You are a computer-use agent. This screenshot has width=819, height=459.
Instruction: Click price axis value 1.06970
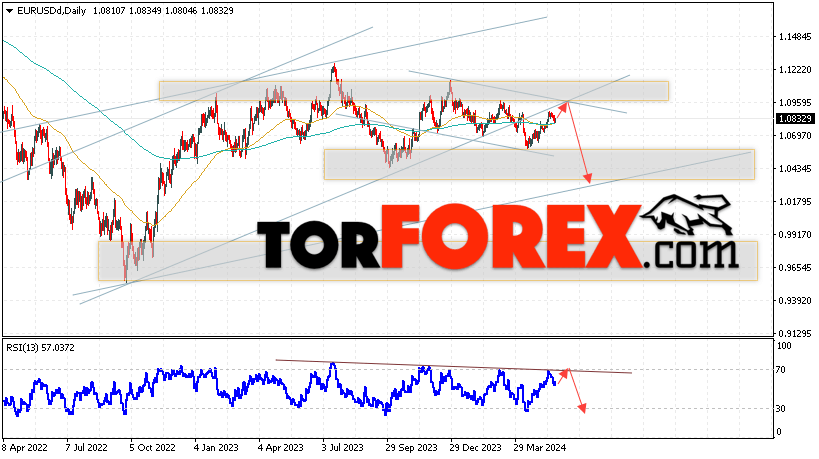coord(795,136)
